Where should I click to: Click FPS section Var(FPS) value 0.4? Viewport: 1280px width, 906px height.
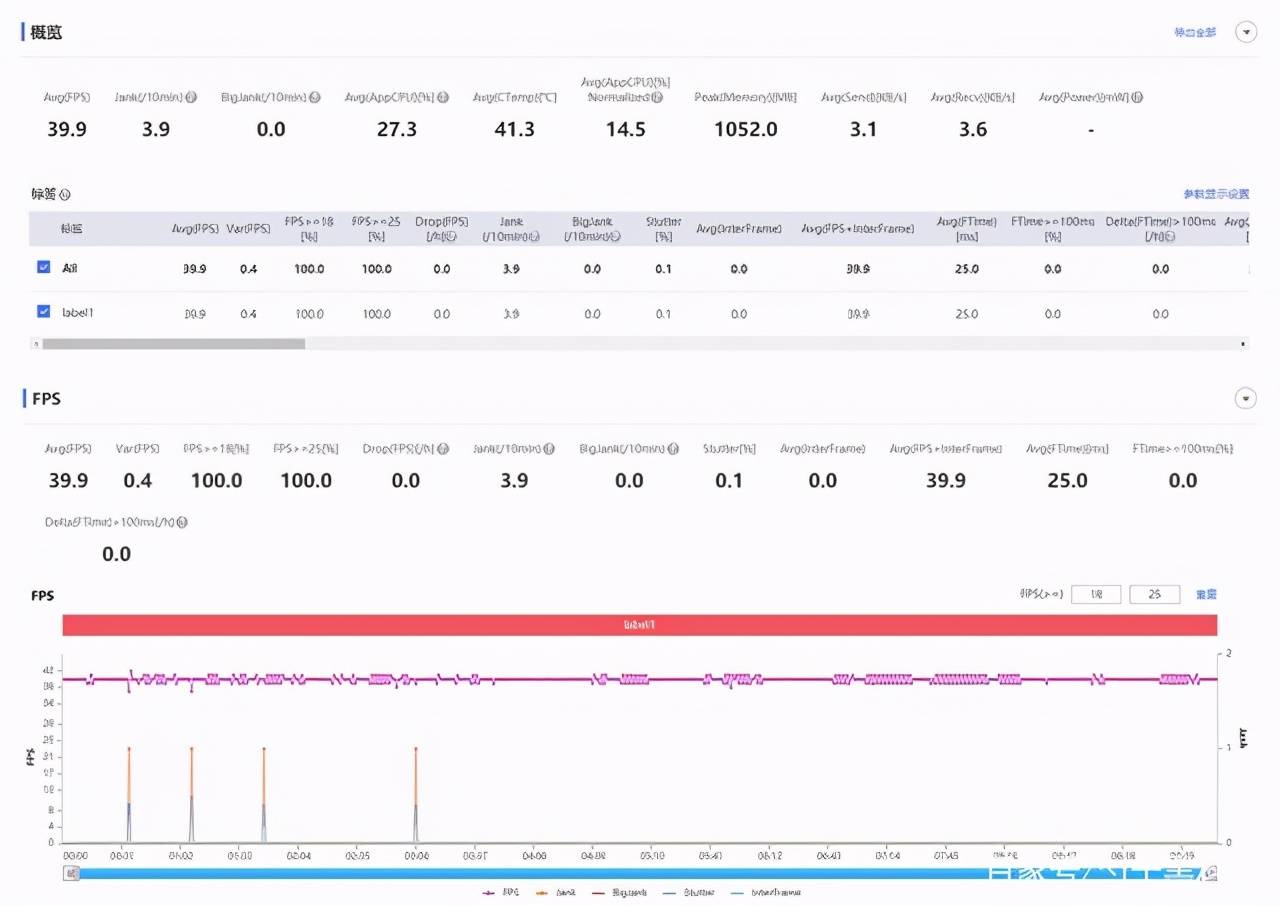click(x=137, y=481)
